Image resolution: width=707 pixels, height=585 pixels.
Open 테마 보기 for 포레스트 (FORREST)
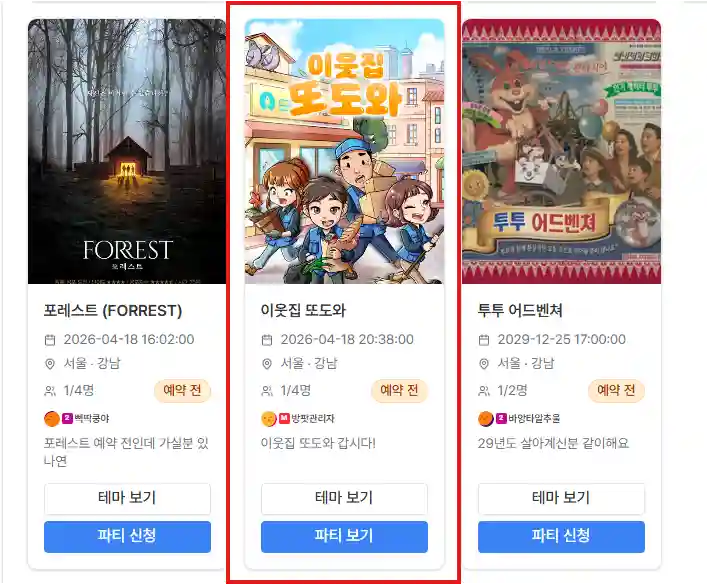tap(127, 498)
